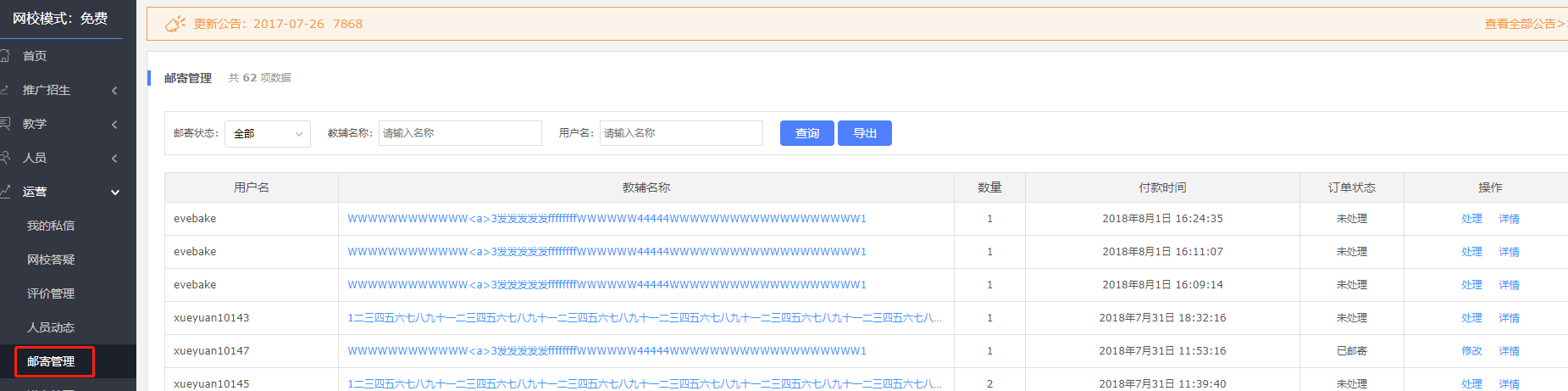1568x391 pixels.
Task: Click 修改 for the 已邮寄 order
Action: click(1471, 351)
